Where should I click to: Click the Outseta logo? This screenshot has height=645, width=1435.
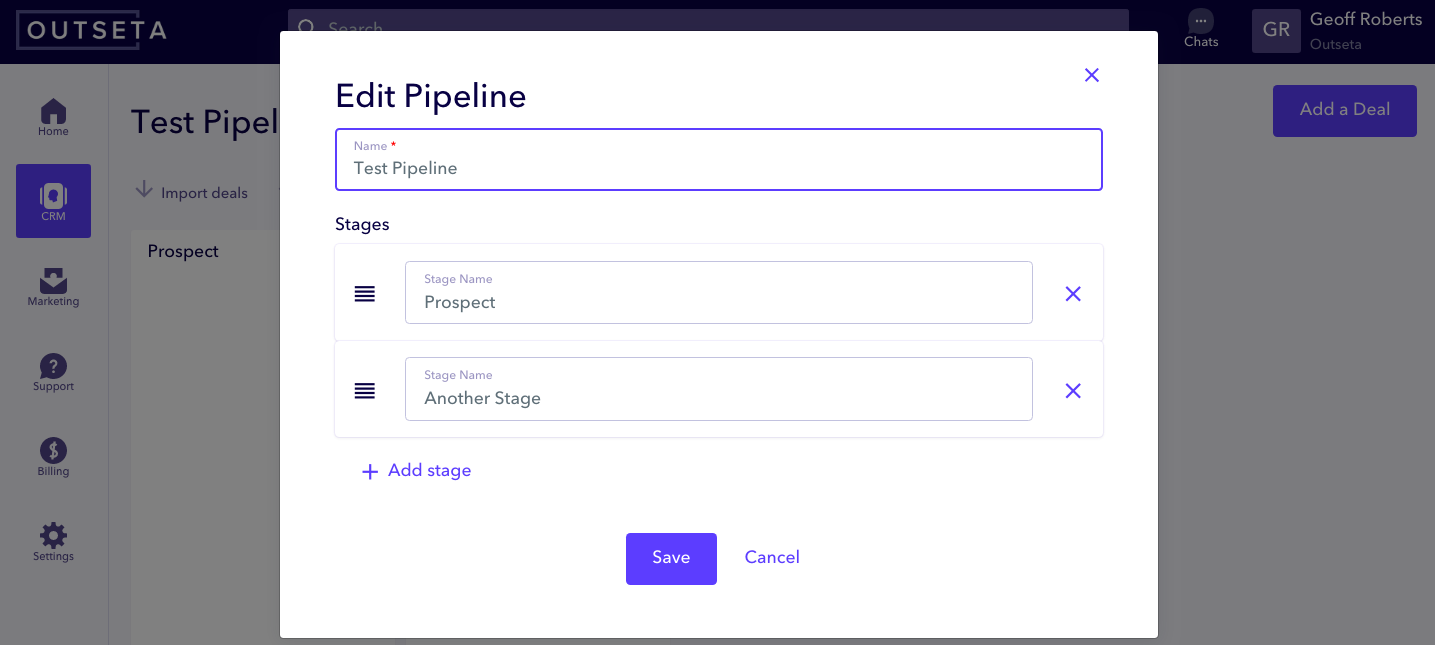91,30
